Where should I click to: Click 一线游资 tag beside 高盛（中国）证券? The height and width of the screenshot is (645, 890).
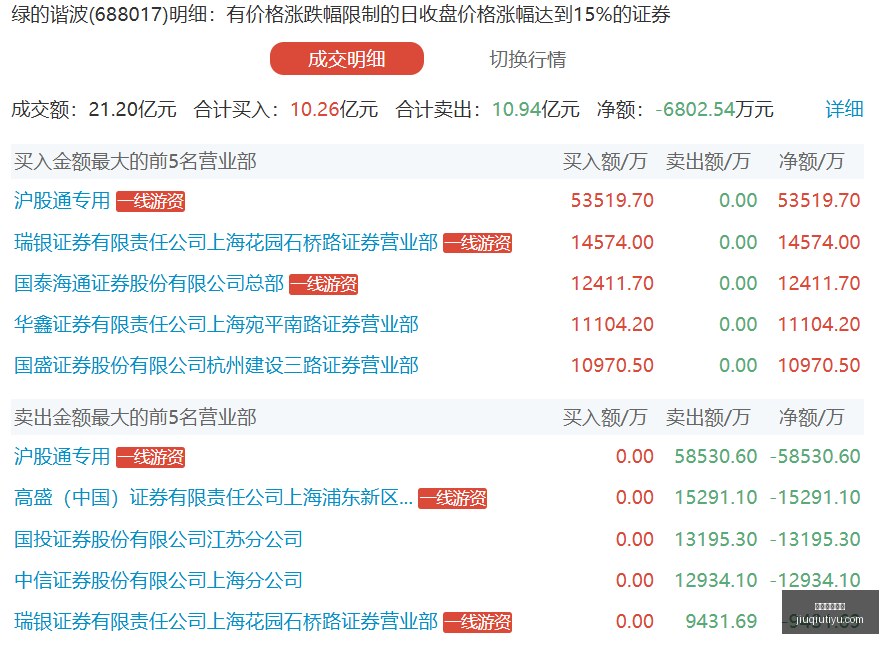tap(452, 499)
